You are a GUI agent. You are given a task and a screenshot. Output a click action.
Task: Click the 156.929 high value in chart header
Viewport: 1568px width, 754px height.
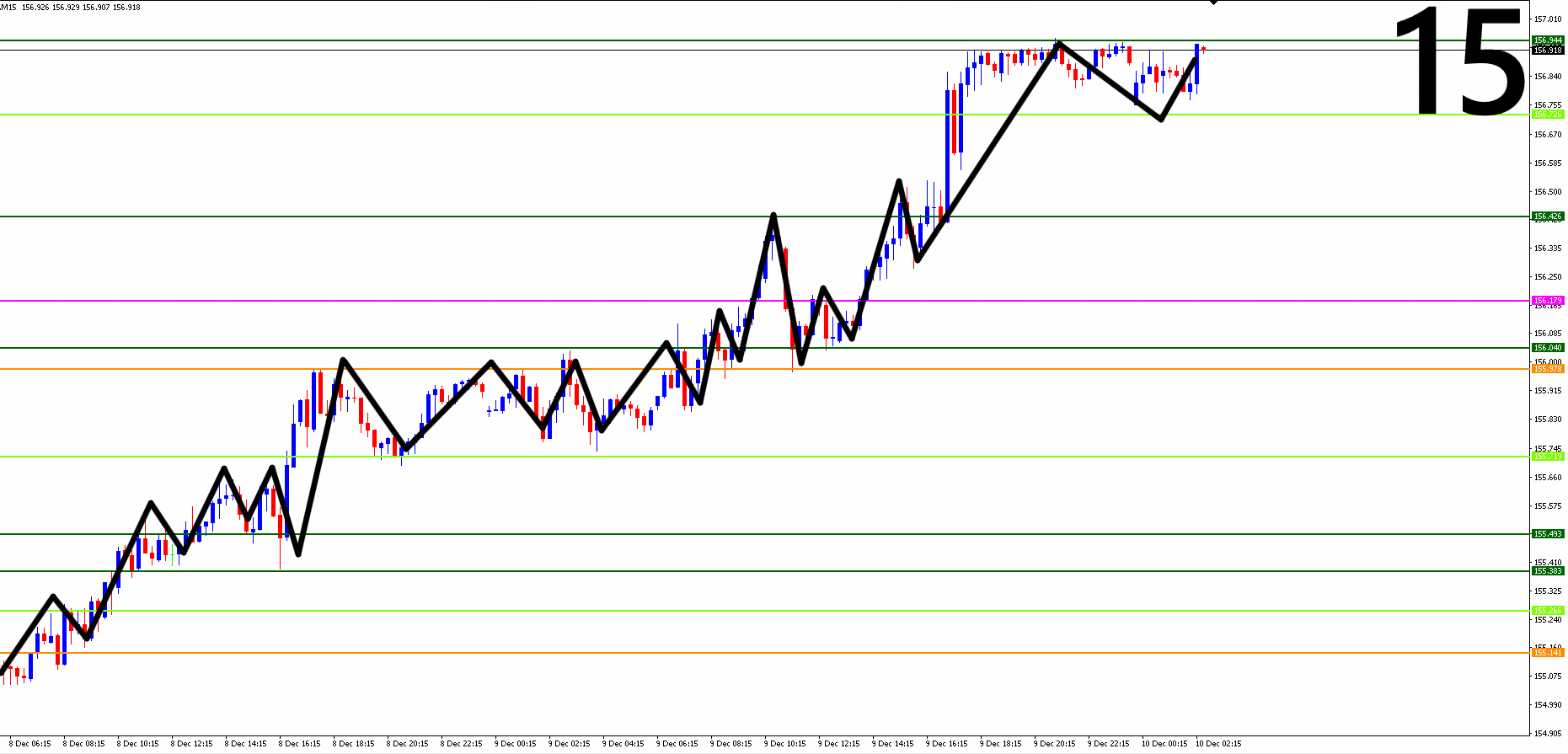pyautogui.click(x=66, y=8)
